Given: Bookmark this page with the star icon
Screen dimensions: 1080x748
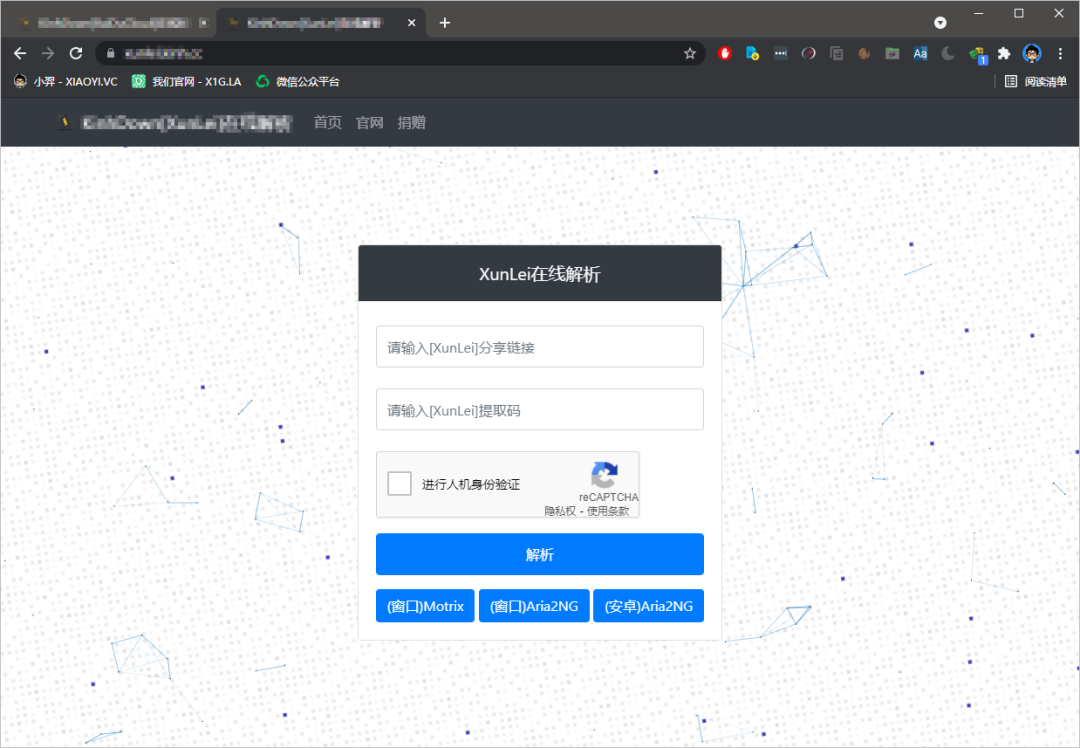Looking at the screenshot, I should 689,53.
